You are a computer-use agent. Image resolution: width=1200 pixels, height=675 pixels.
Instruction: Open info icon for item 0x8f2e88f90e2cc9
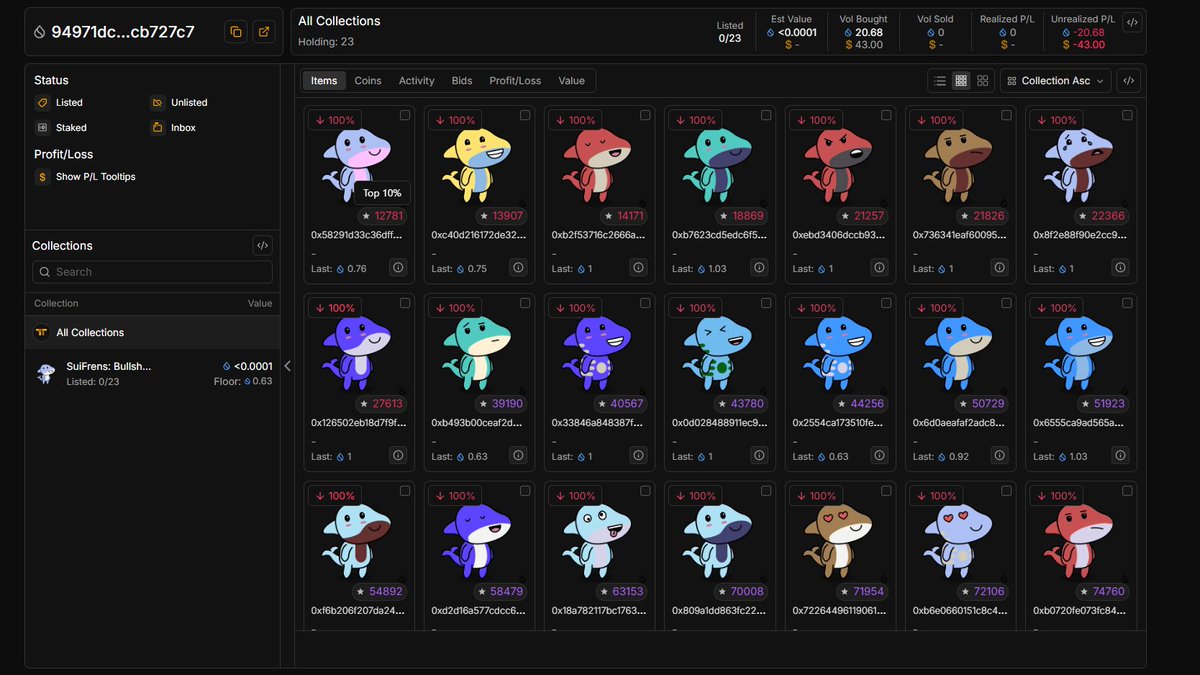coord(1120,268)
